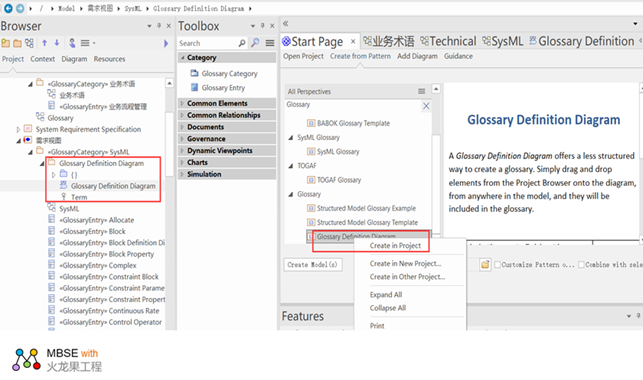Open Resources tab in Browser

coord(109,59)
